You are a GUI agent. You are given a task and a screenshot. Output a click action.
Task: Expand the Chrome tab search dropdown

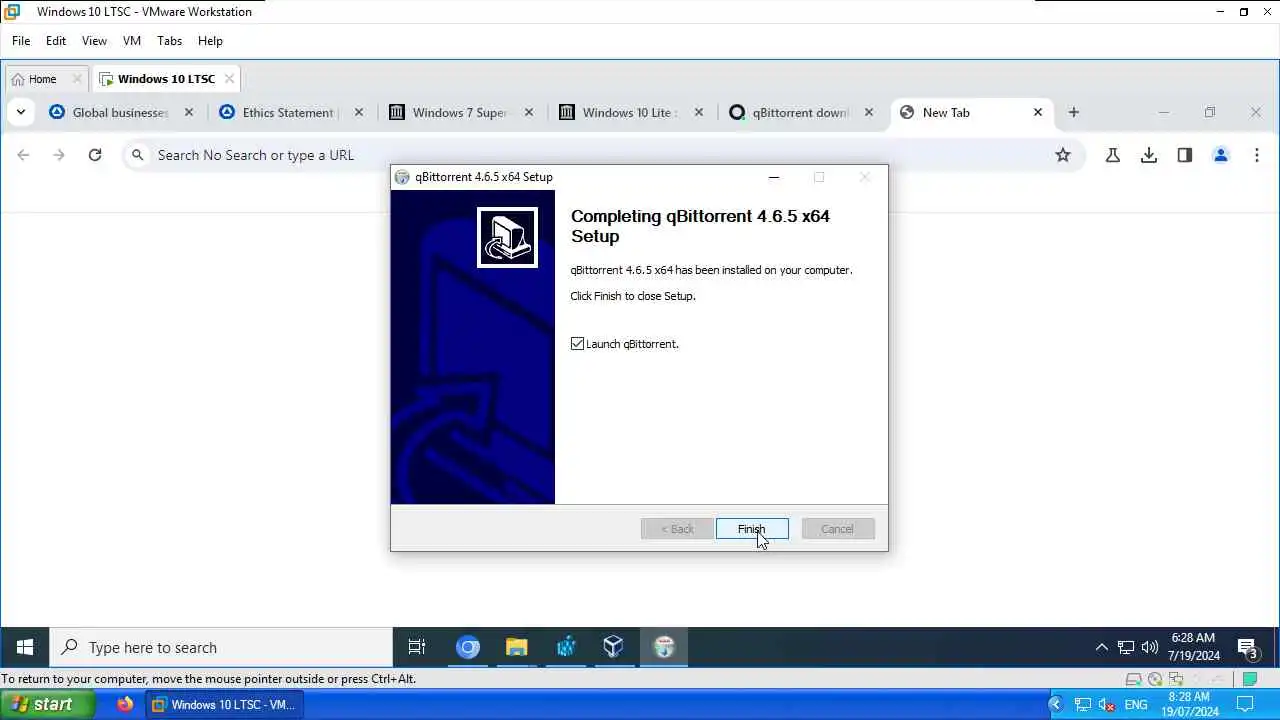coord(21,112)
